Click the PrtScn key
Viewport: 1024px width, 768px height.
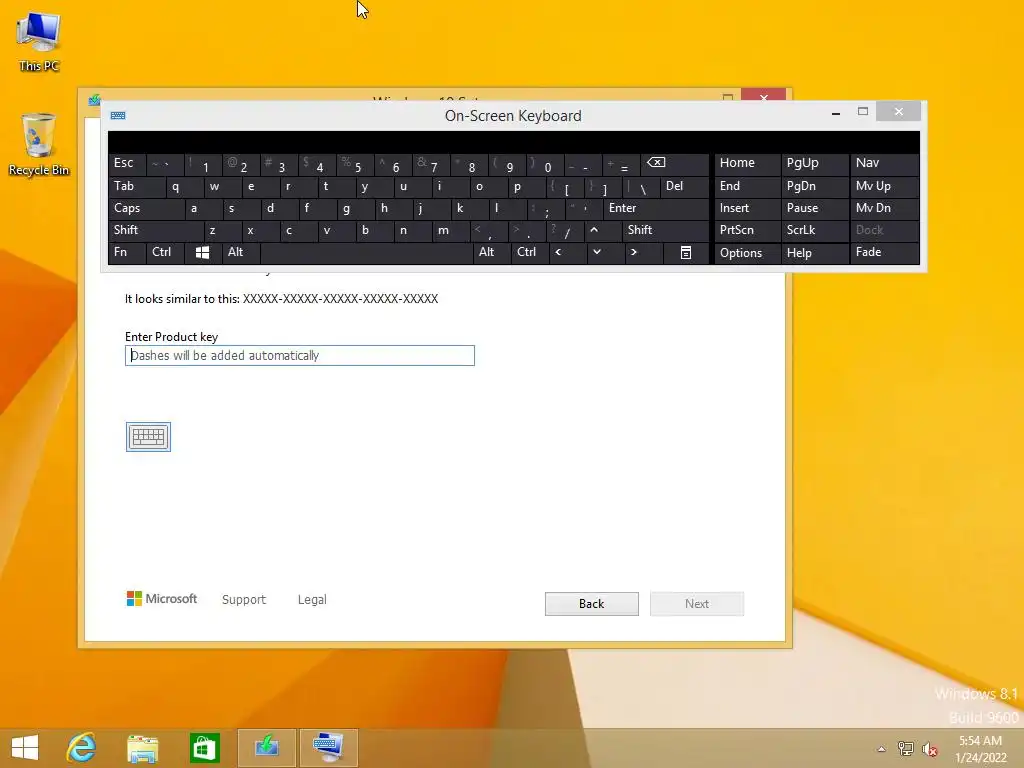click(x=747, y=230)
